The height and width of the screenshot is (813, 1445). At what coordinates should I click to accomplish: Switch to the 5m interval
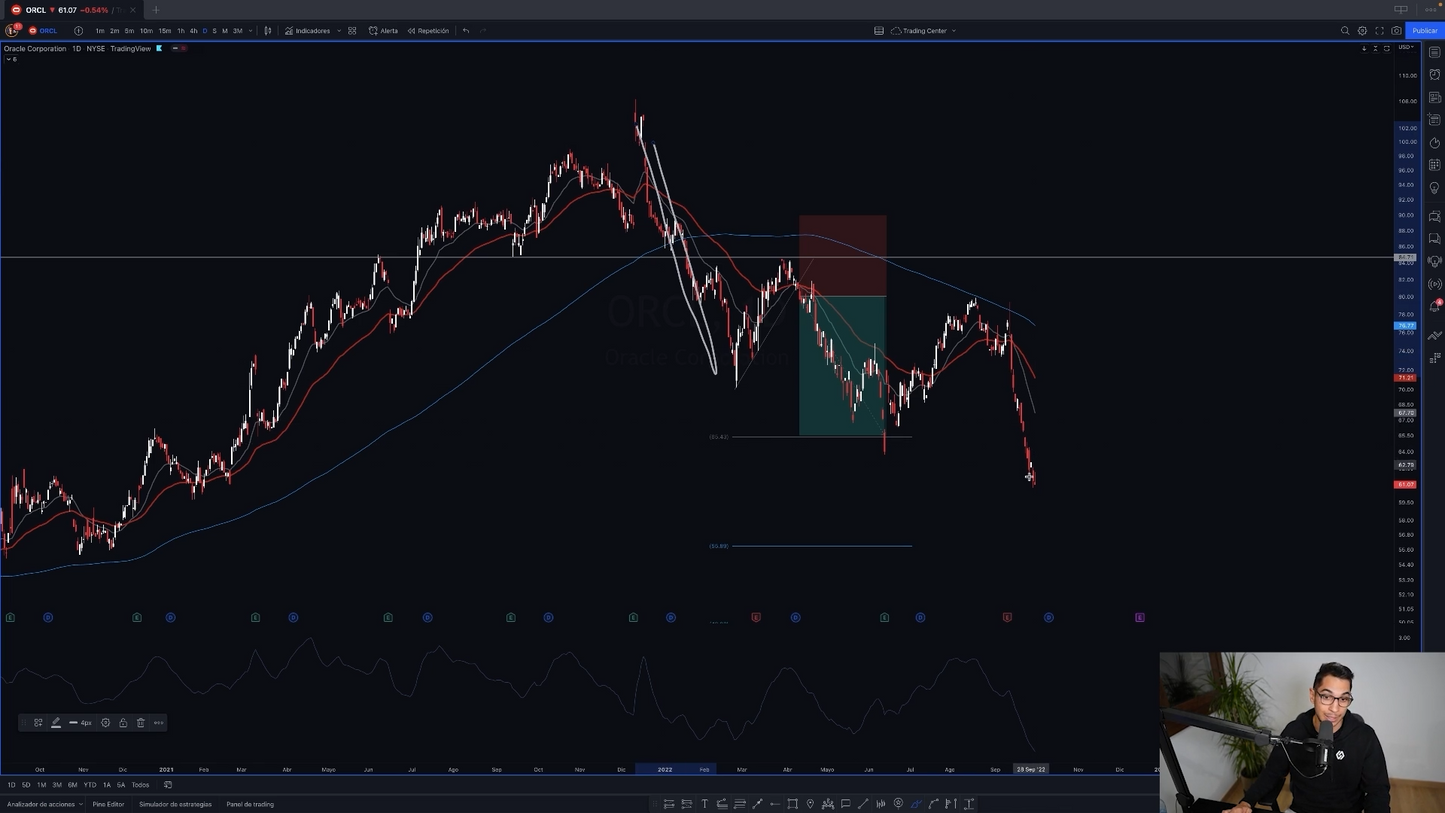[x=129, y=31]
